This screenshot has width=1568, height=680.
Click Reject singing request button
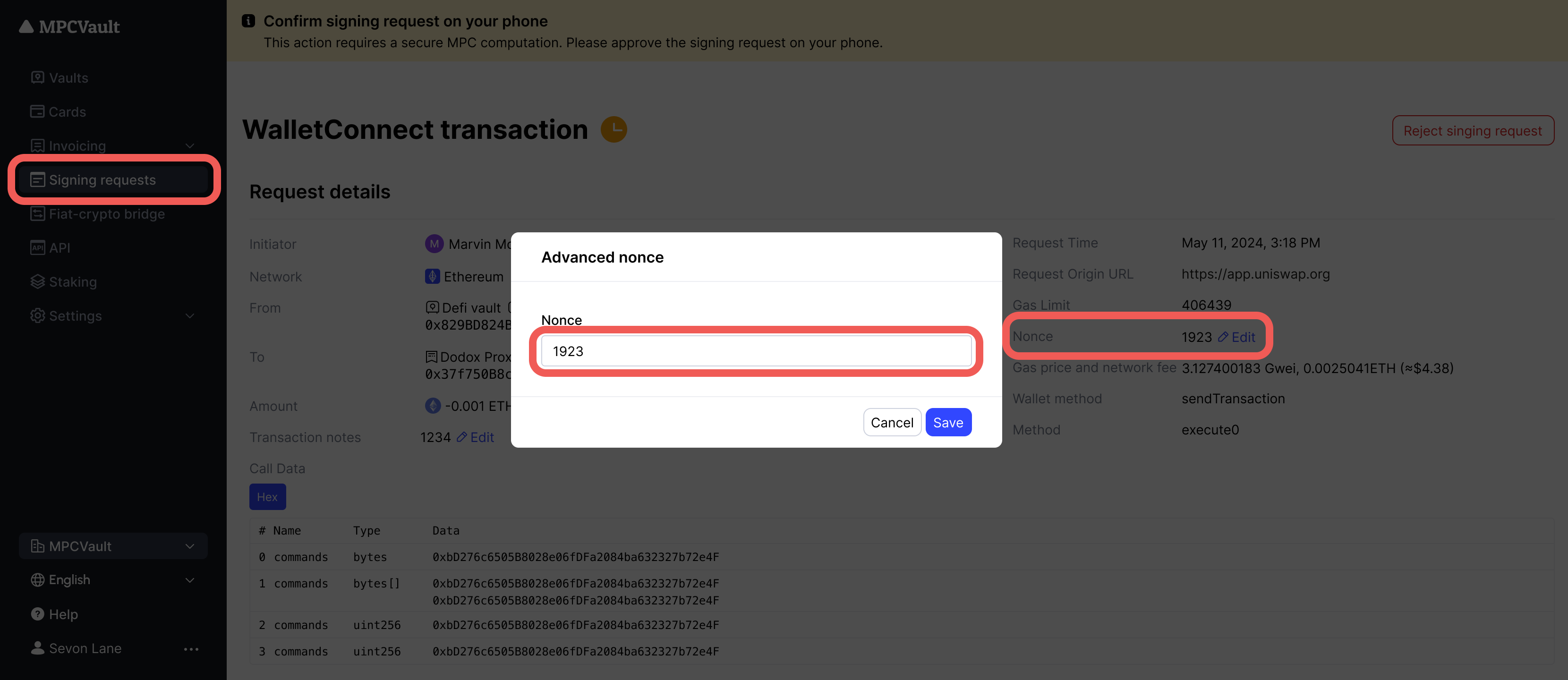point(1473,131)
